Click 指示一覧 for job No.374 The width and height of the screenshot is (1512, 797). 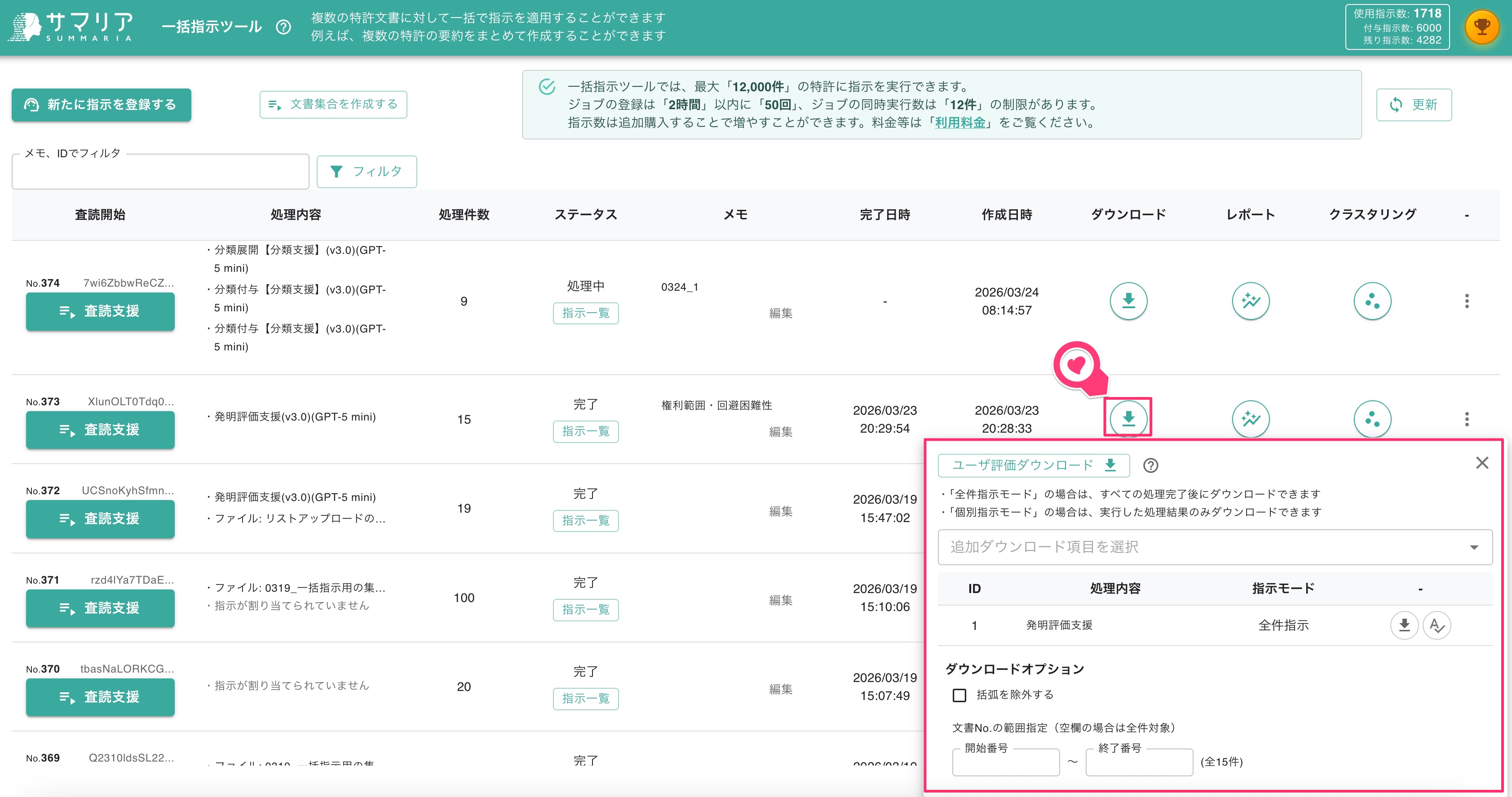585,313
